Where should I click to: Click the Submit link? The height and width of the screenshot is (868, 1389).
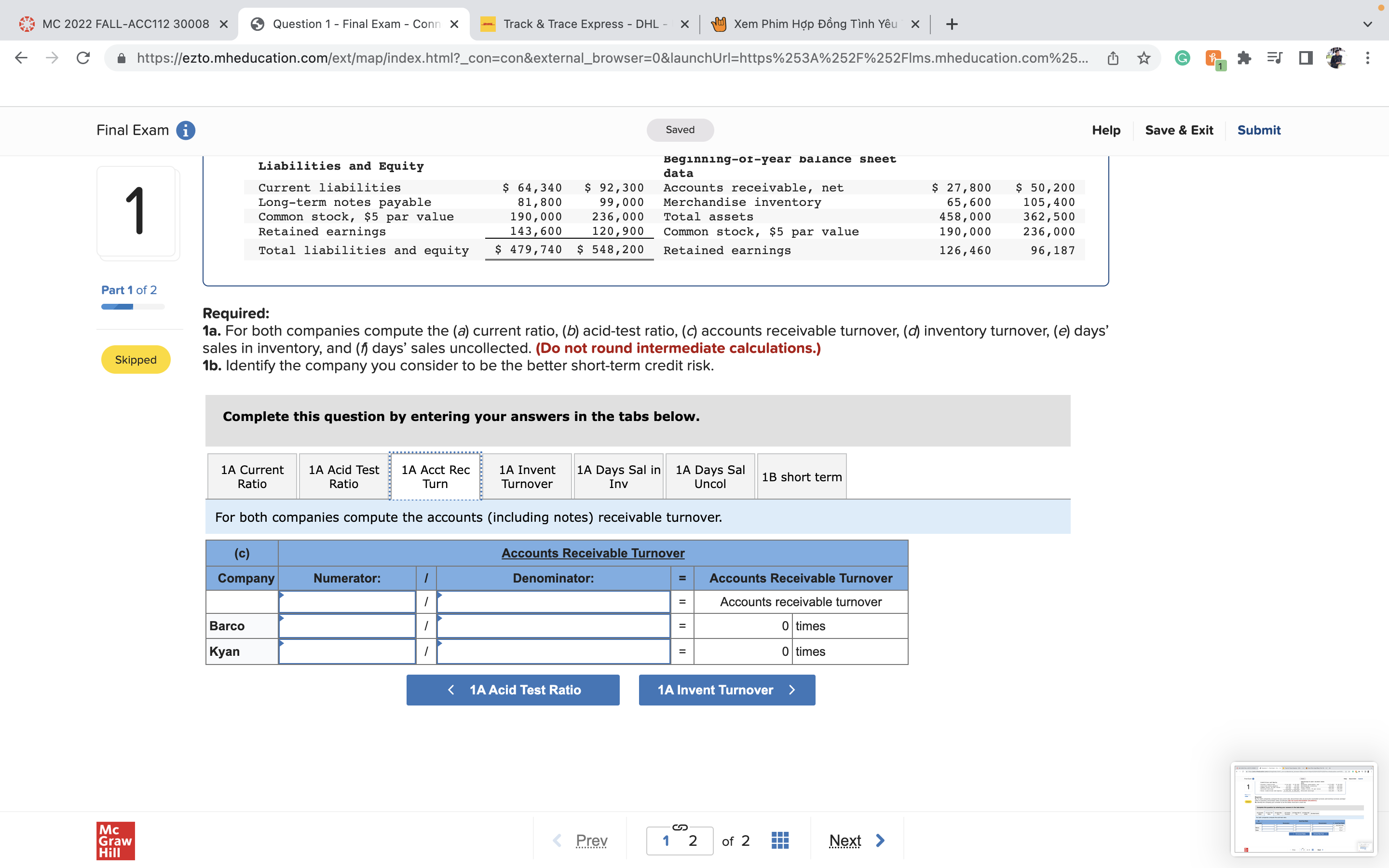(x=1258, y=130)
